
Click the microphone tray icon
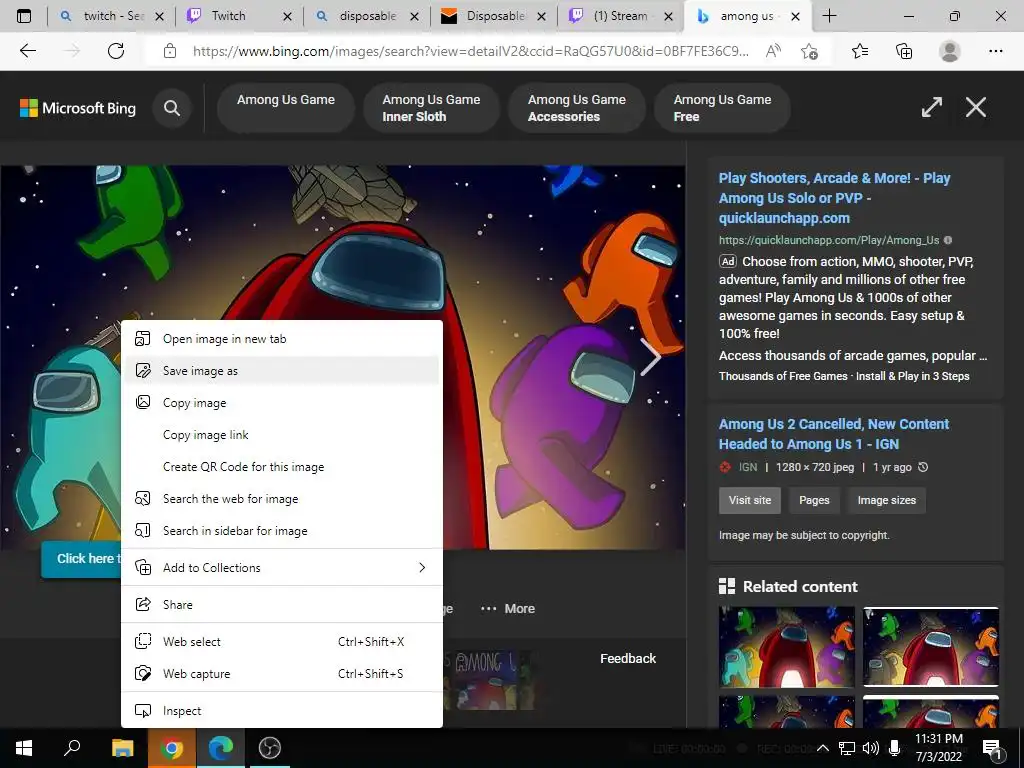(x=895, y=748)
